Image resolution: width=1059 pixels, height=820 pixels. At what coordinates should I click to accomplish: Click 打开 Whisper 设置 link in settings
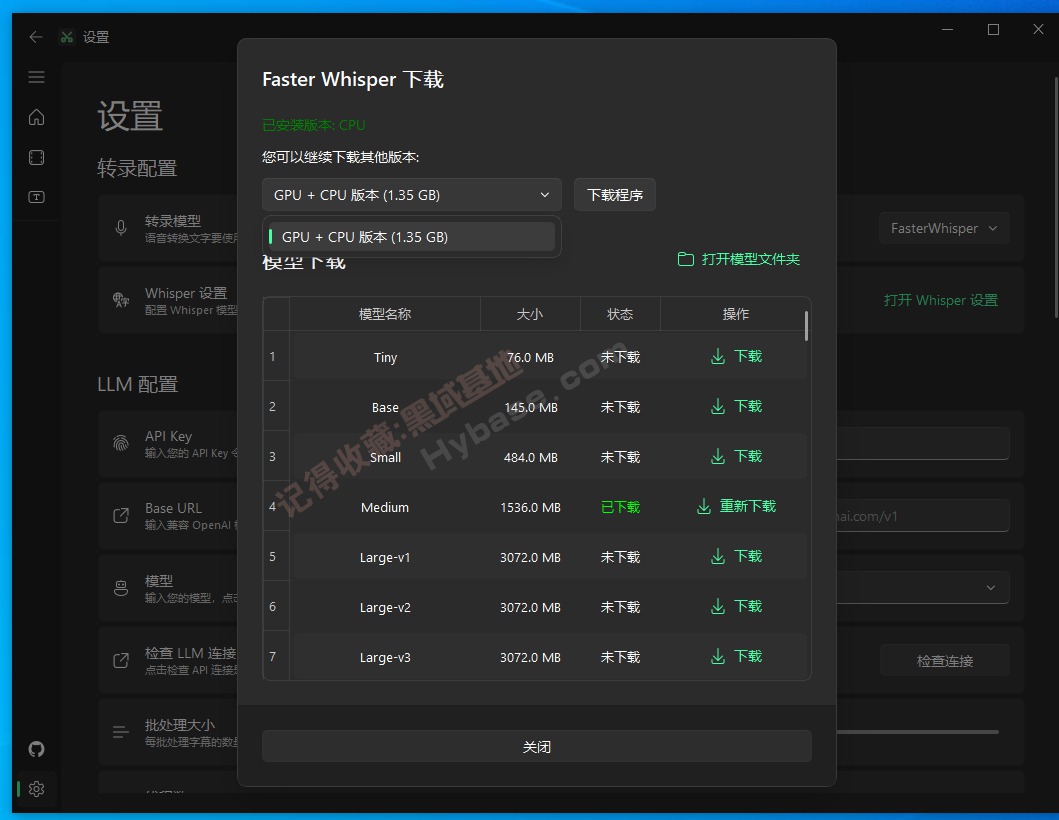pos(941,300)
